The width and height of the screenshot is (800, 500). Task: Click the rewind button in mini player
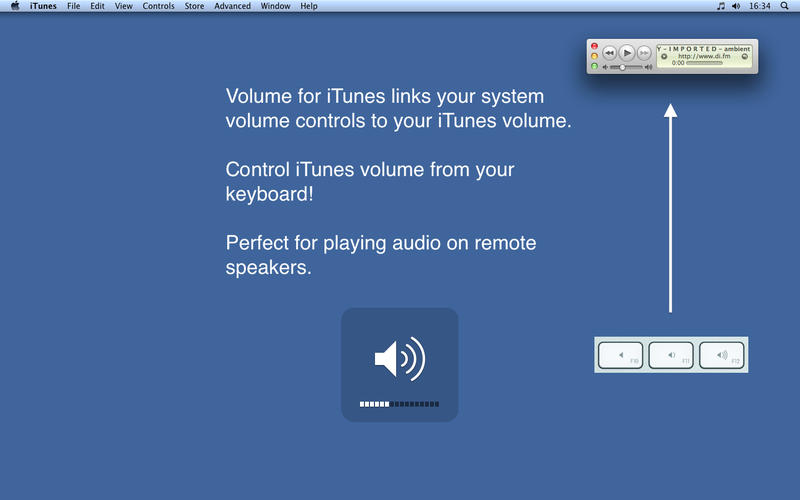click(609, 52)
